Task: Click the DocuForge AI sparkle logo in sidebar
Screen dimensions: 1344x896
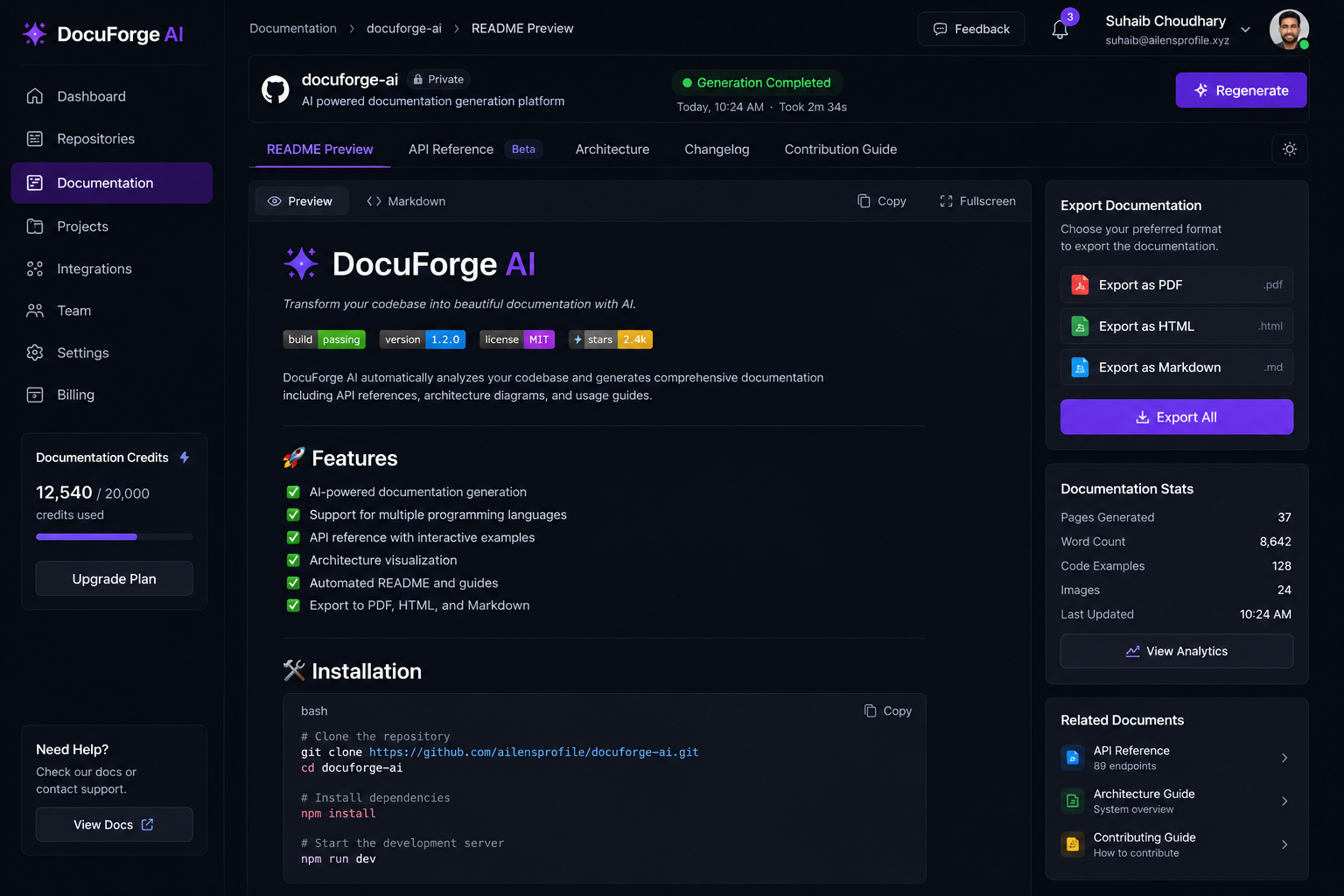Action: pos(35,34)
